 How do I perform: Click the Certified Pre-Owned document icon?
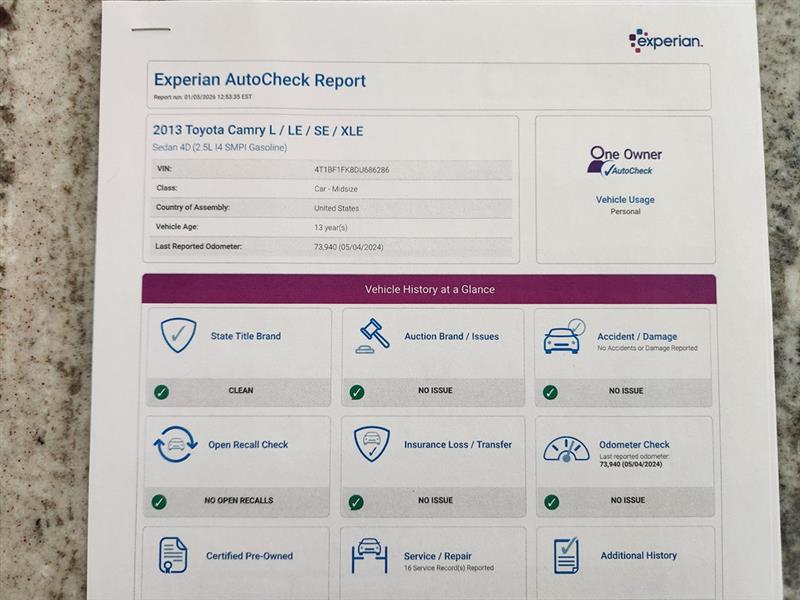pos(173,555)
